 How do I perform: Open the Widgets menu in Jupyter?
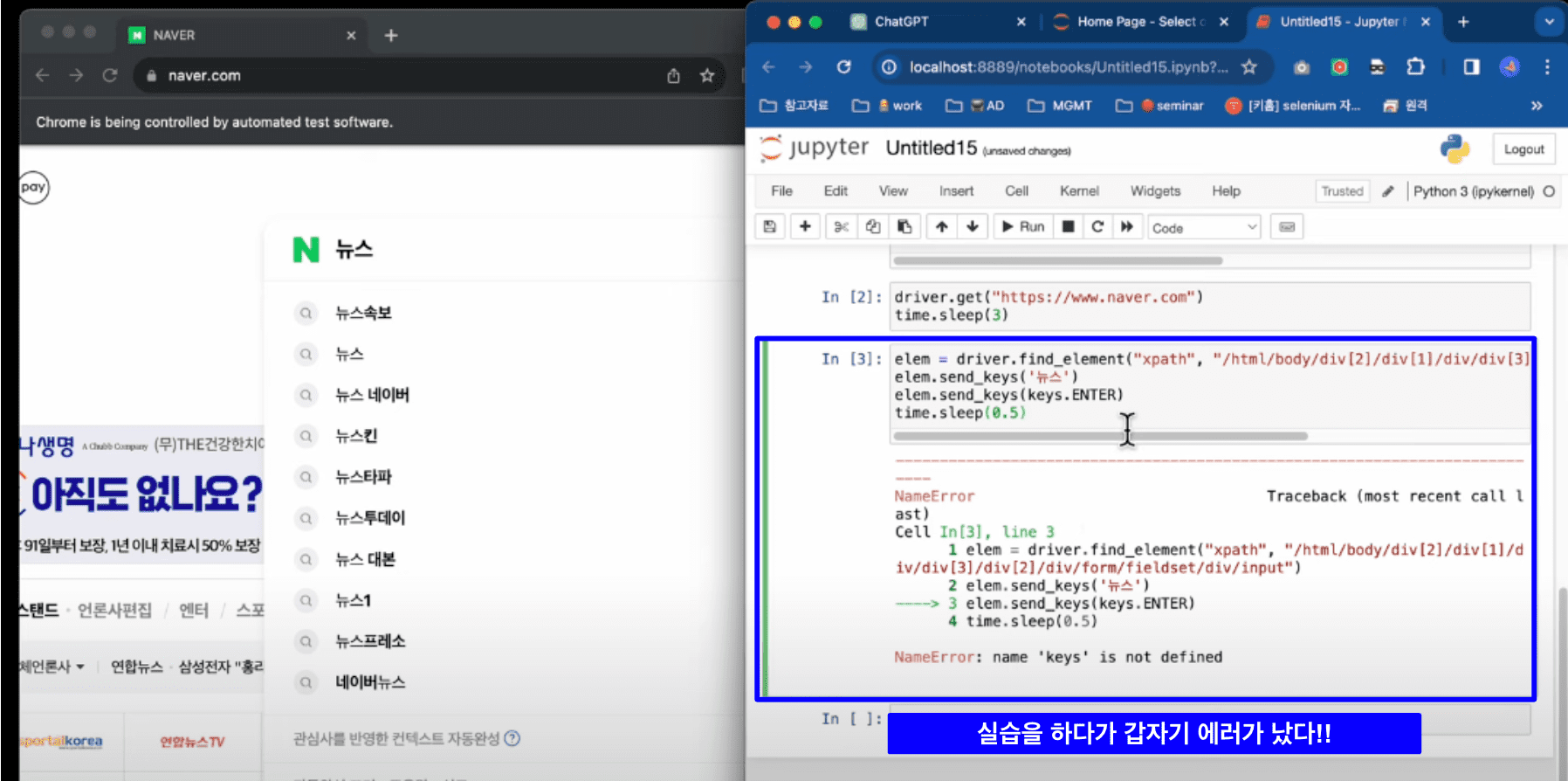[x=1155, y=191]
